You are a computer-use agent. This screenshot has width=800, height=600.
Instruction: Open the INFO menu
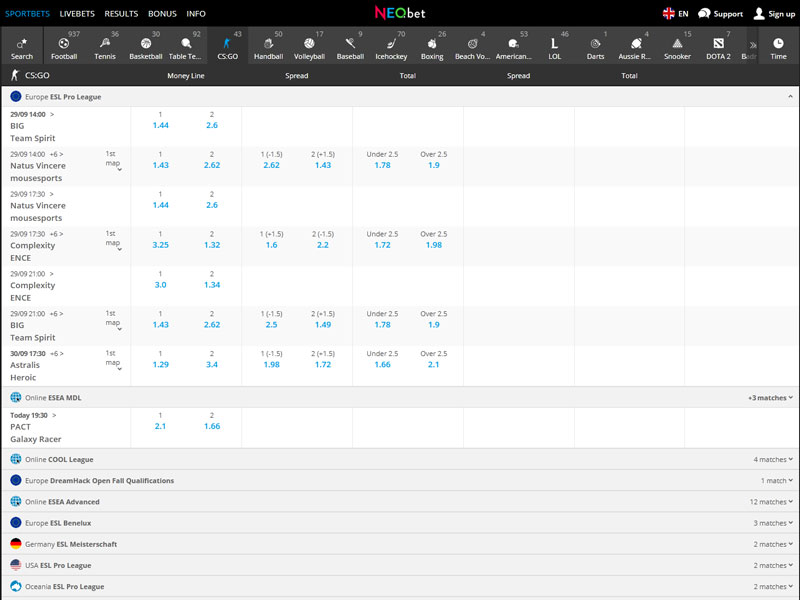pos(196,14)
